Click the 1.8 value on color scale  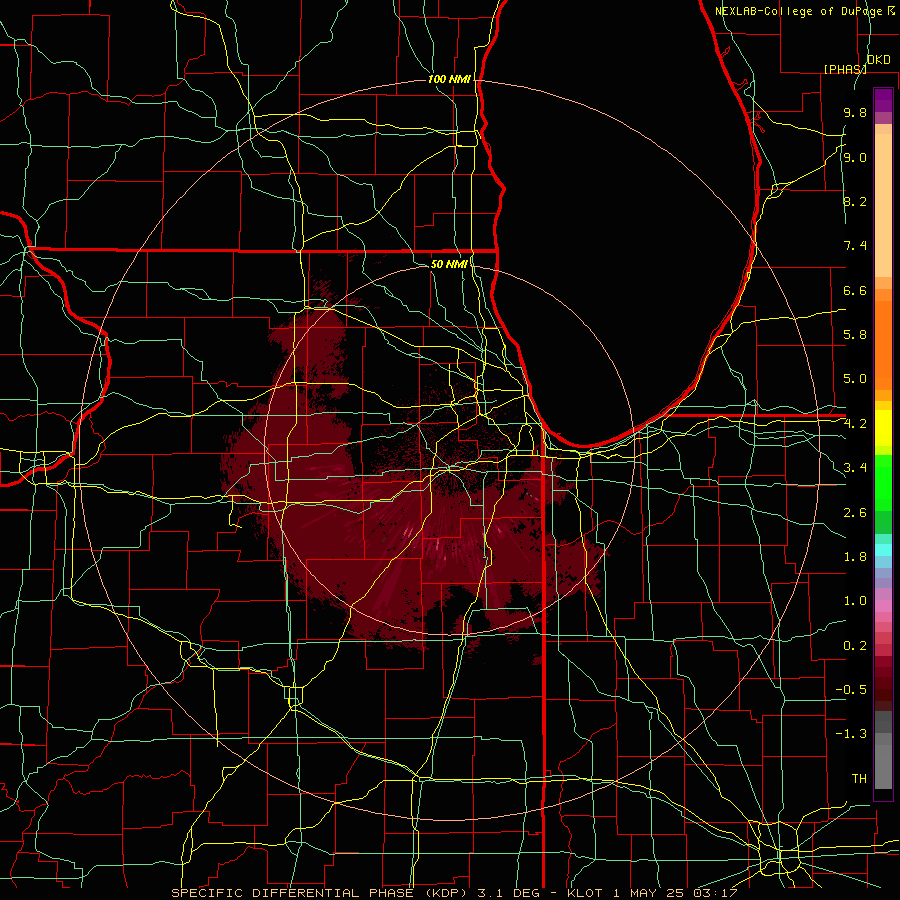point(855,557)
